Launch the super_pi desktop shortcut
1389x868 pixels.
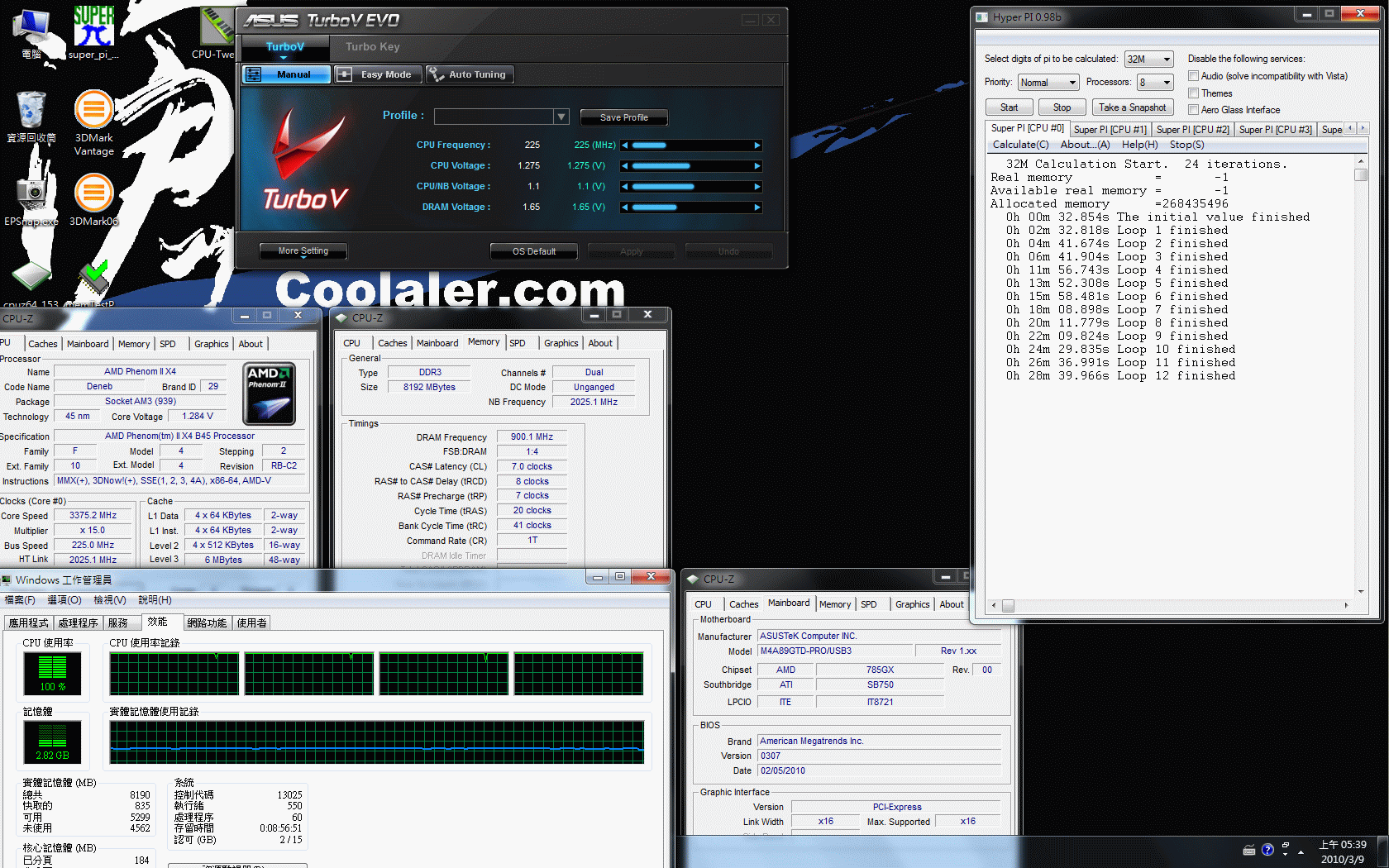click(x=93, y=33)
